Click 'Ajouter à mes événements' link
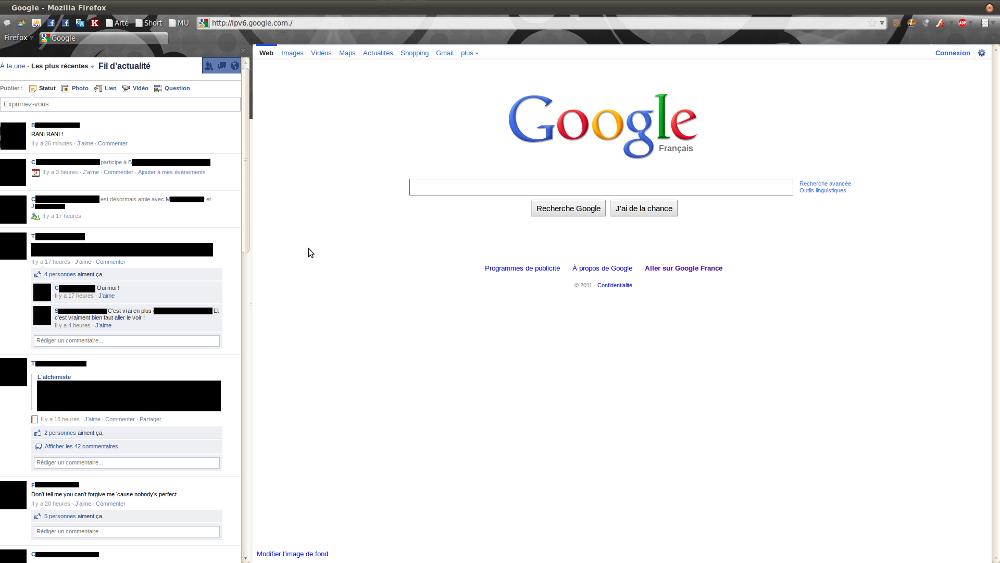The width and height of the screenshot is (1000, 563). (x=172, y=172)
